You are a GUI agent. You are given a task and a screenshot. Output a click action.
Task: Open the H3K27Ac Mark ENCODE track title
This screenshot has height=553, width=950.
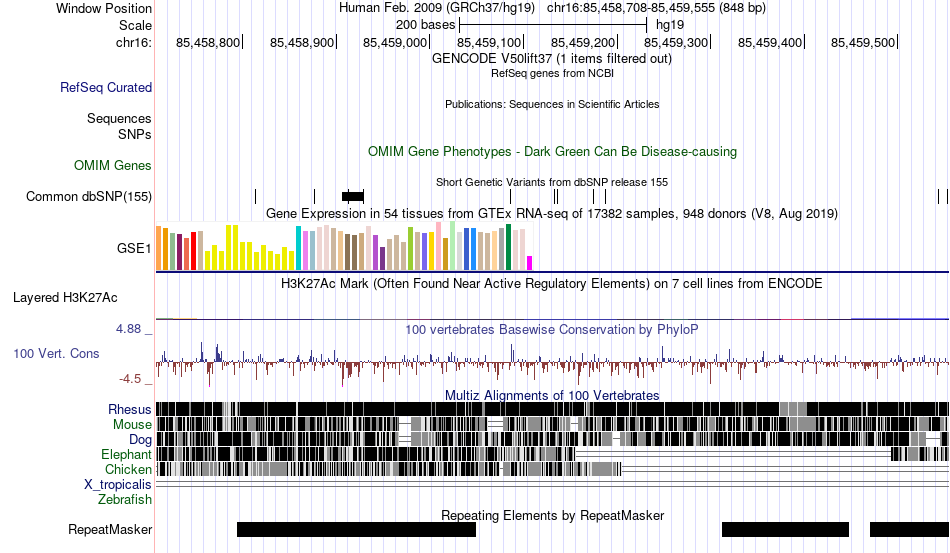tap(551, 283)
